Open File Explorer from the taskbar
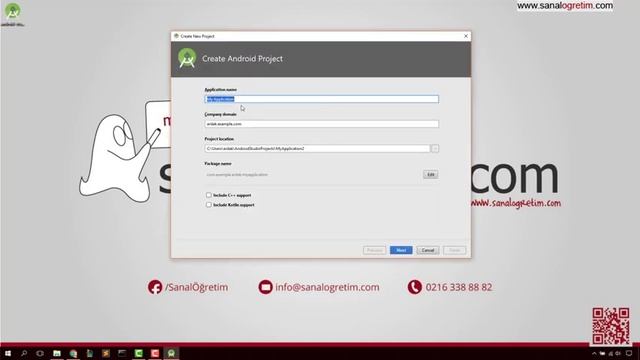Screen dimensions: 640x360 (57, 353)
